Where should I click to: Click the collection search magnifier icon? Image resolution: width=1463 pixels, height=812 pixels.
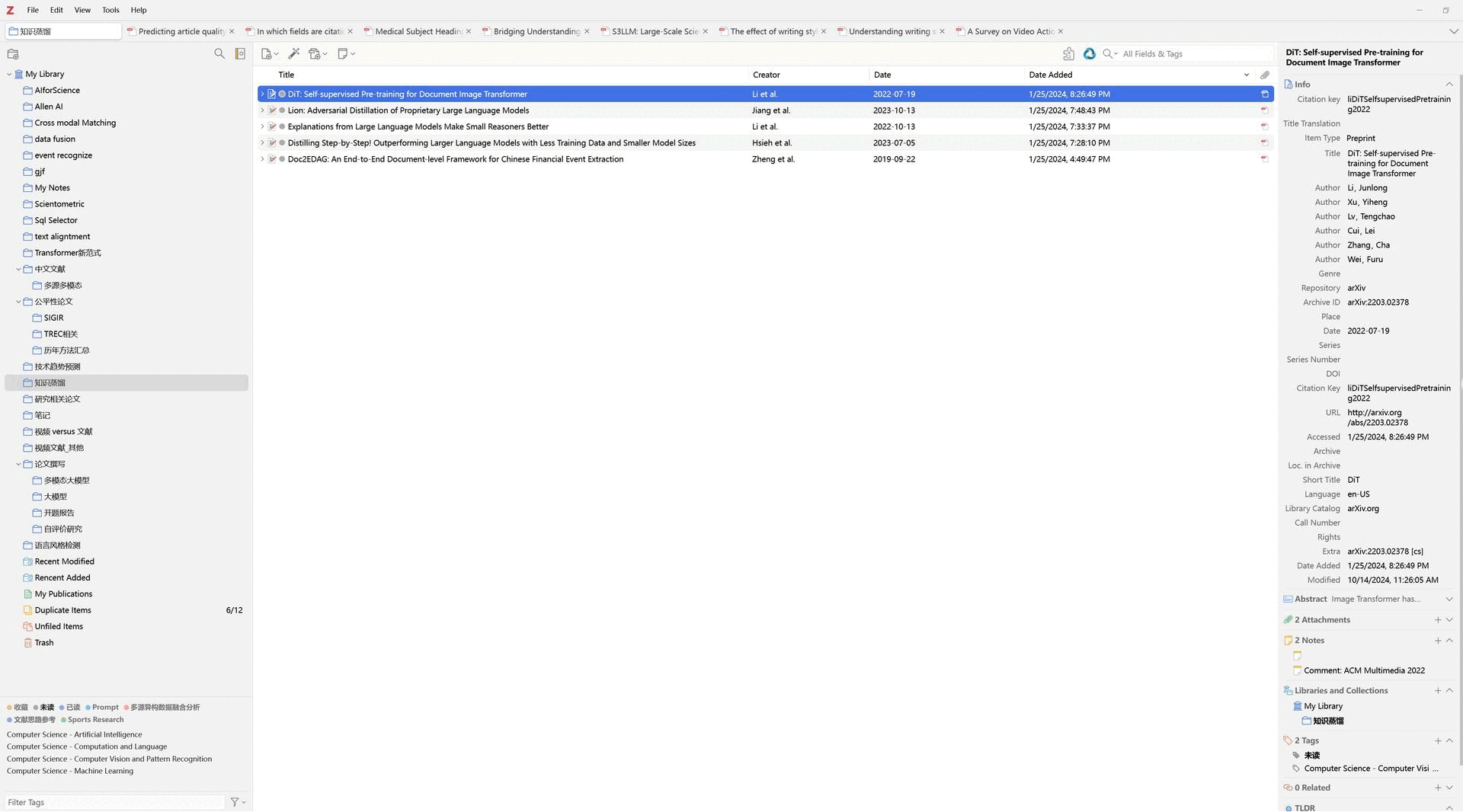(219, 54)
